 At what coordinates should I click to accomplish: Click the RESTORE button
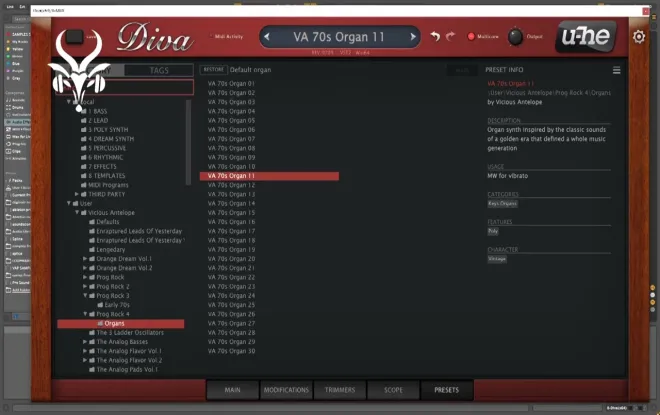pyautogui.click(x=214, y=70)
